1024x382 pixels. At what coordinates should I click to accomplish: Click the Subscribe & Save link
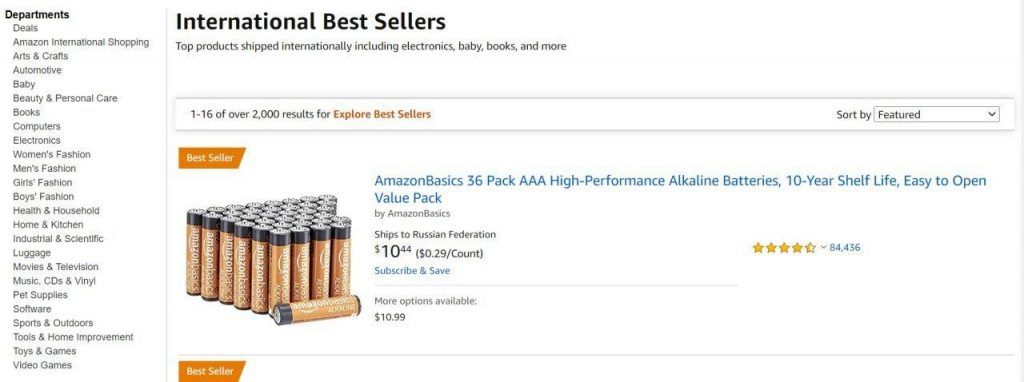(412, 270)
